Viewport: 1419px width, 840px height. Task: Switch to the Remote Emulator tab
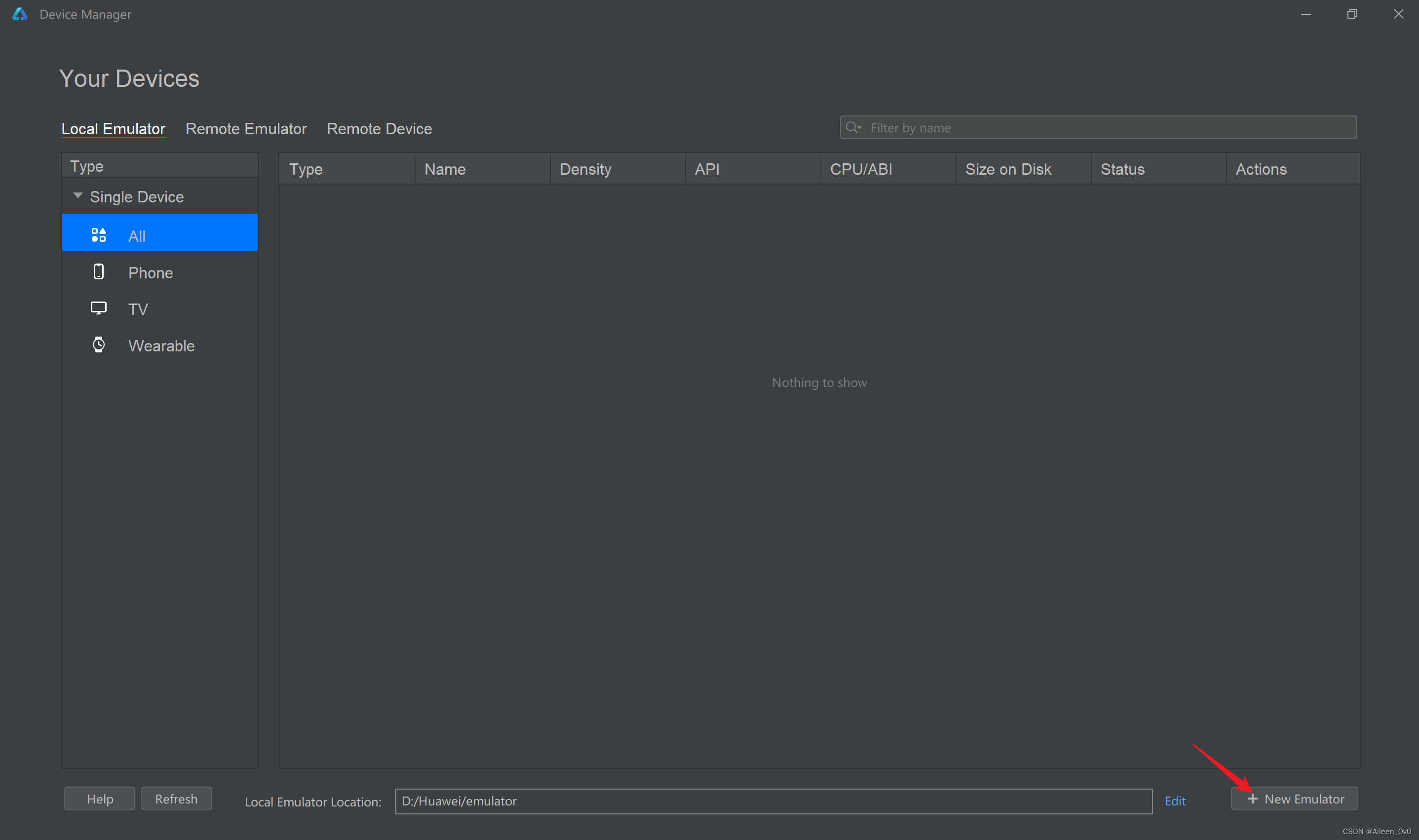coord(246,128)
